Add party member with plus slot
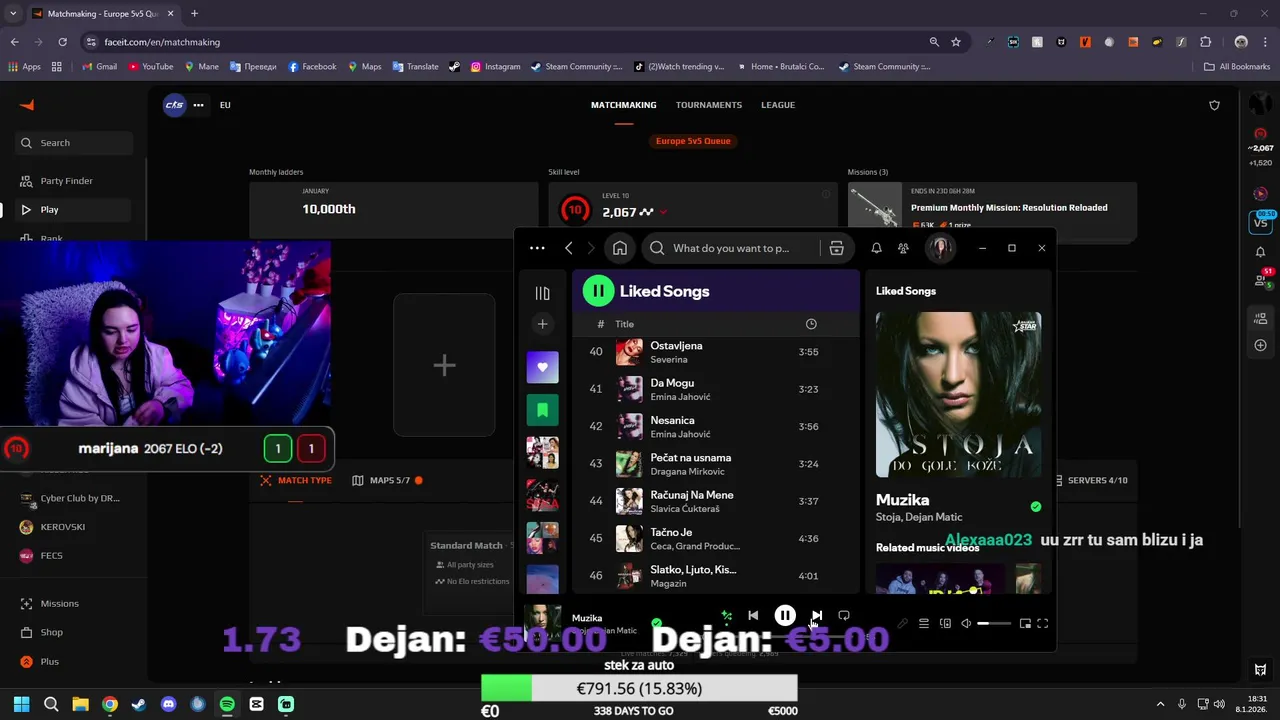1280x720 pixels. [x=444, y=365]
